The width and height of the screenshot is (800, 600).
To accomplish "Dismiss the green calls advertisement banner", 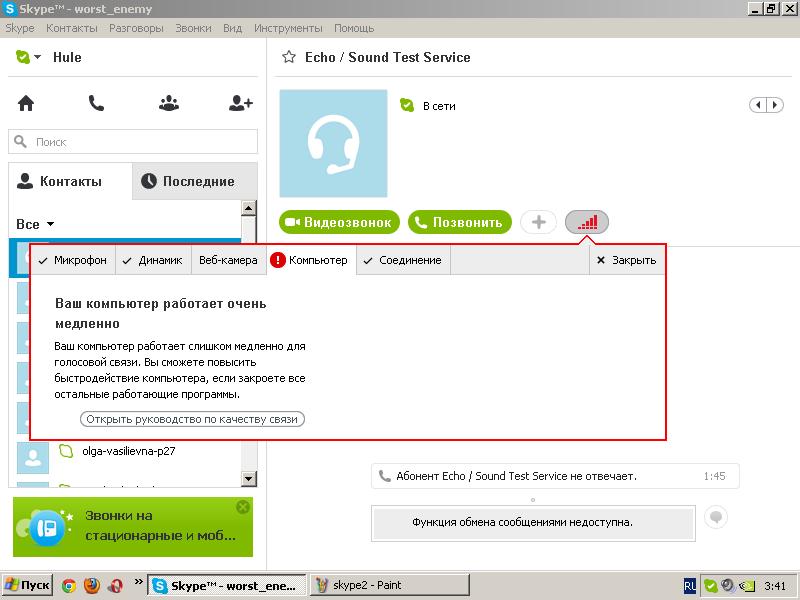I will tap(243, 507).
